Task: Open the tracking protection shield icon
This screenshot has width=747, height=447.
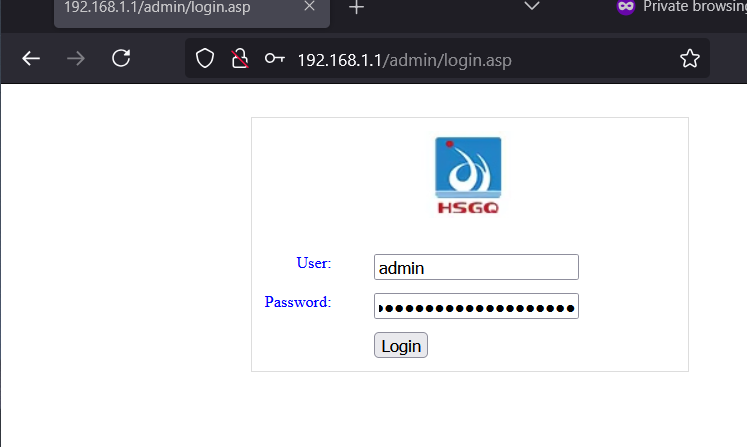Action: pos(205,59)
